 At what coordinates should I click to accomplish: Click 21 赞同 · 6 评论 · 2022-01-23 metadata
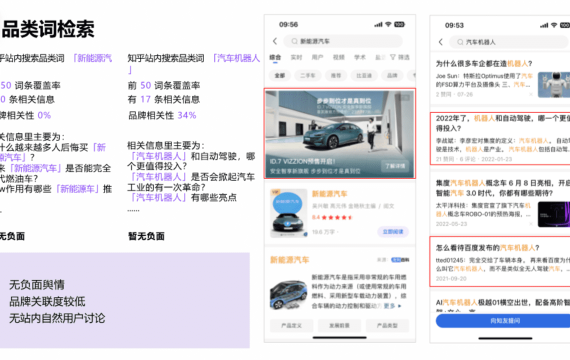pos(474,159)
